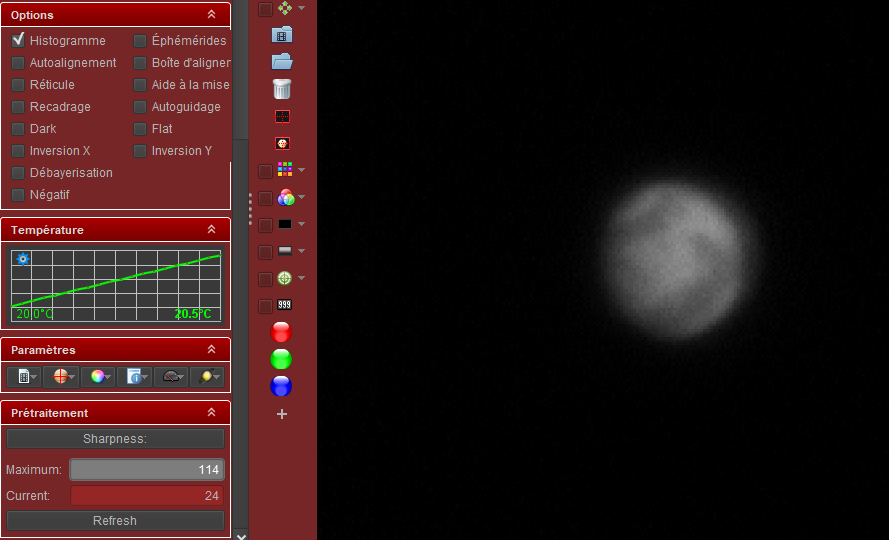889x540 pixels.
Task: Tick the checkbox beside the colored grid icon
Action: coord(265,171)
